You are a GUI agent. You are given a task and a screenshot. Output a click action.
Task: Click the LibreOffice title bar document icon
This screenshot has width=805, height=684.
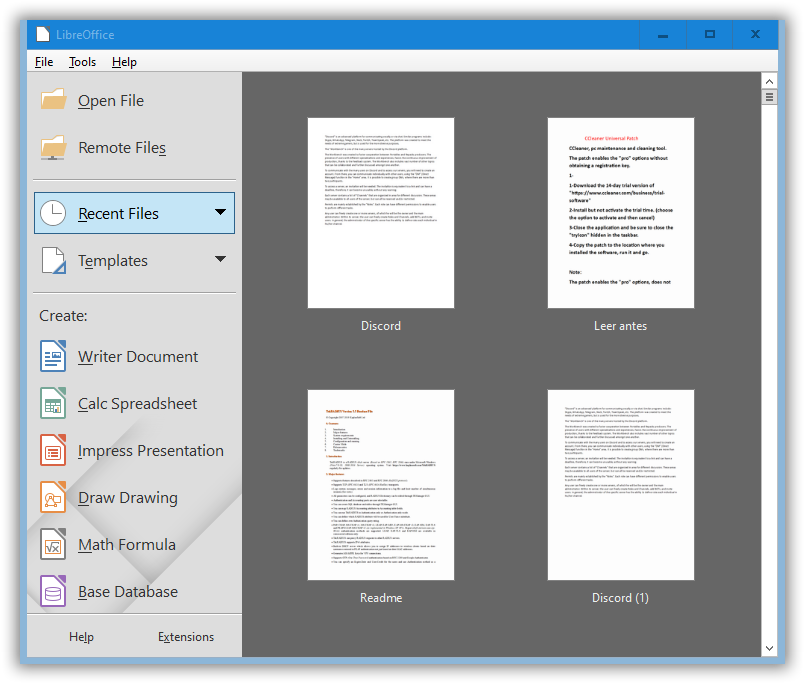(x=43, y=34)
